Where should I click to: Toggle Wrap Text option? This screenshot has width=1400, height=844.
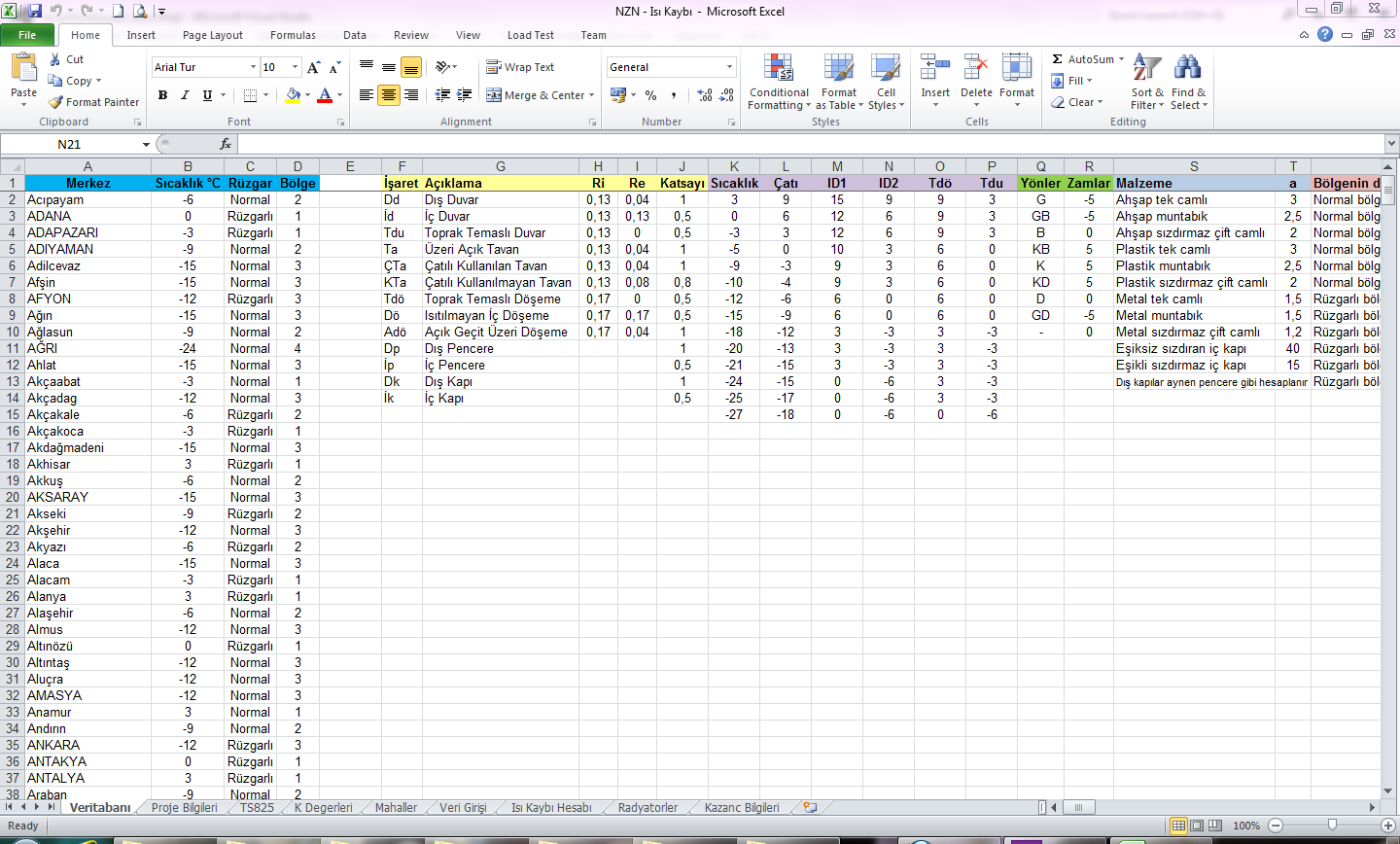(x=520, y=67)
